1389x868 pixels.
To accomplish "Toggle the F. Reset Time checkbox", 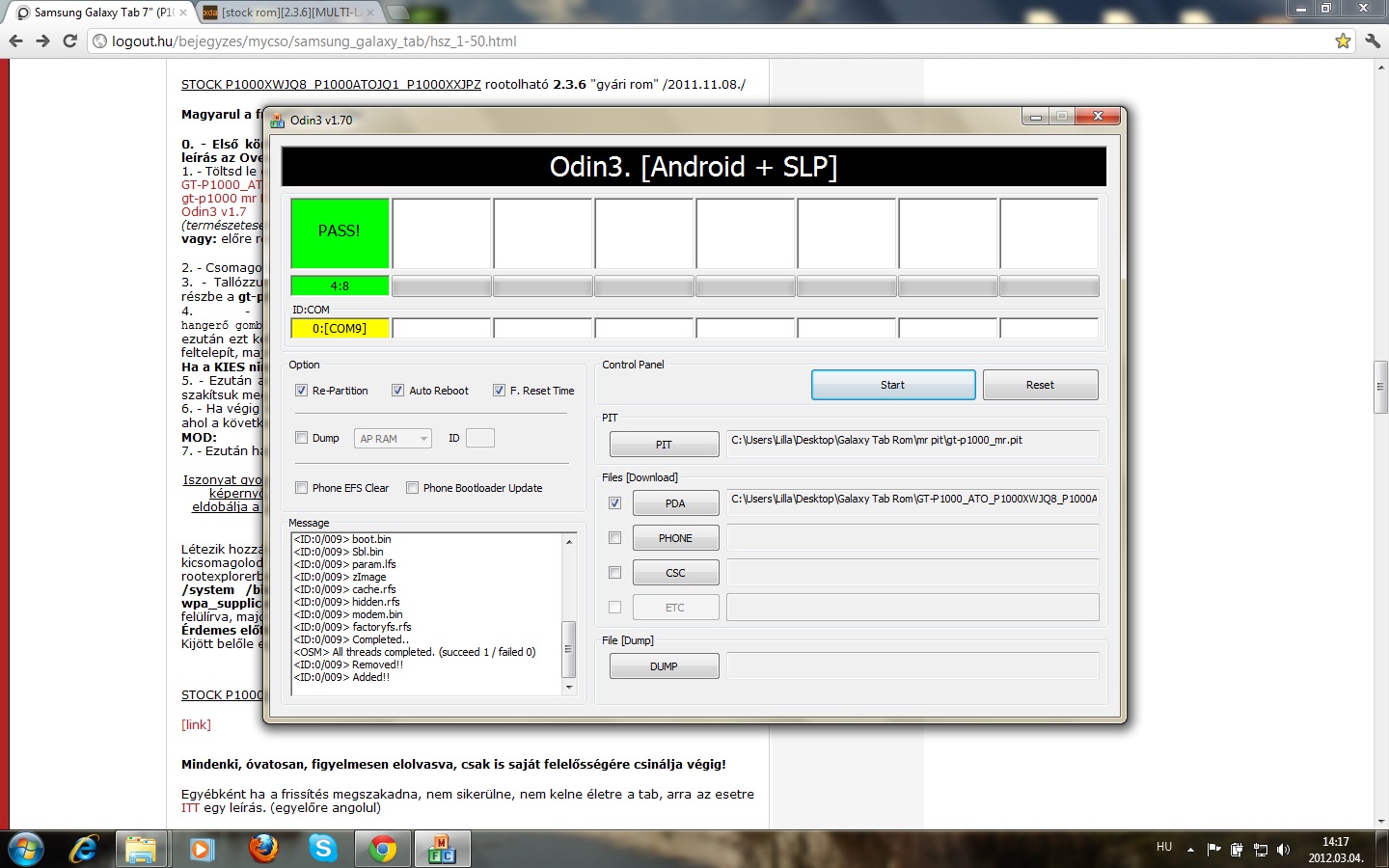I will [499, 391].
